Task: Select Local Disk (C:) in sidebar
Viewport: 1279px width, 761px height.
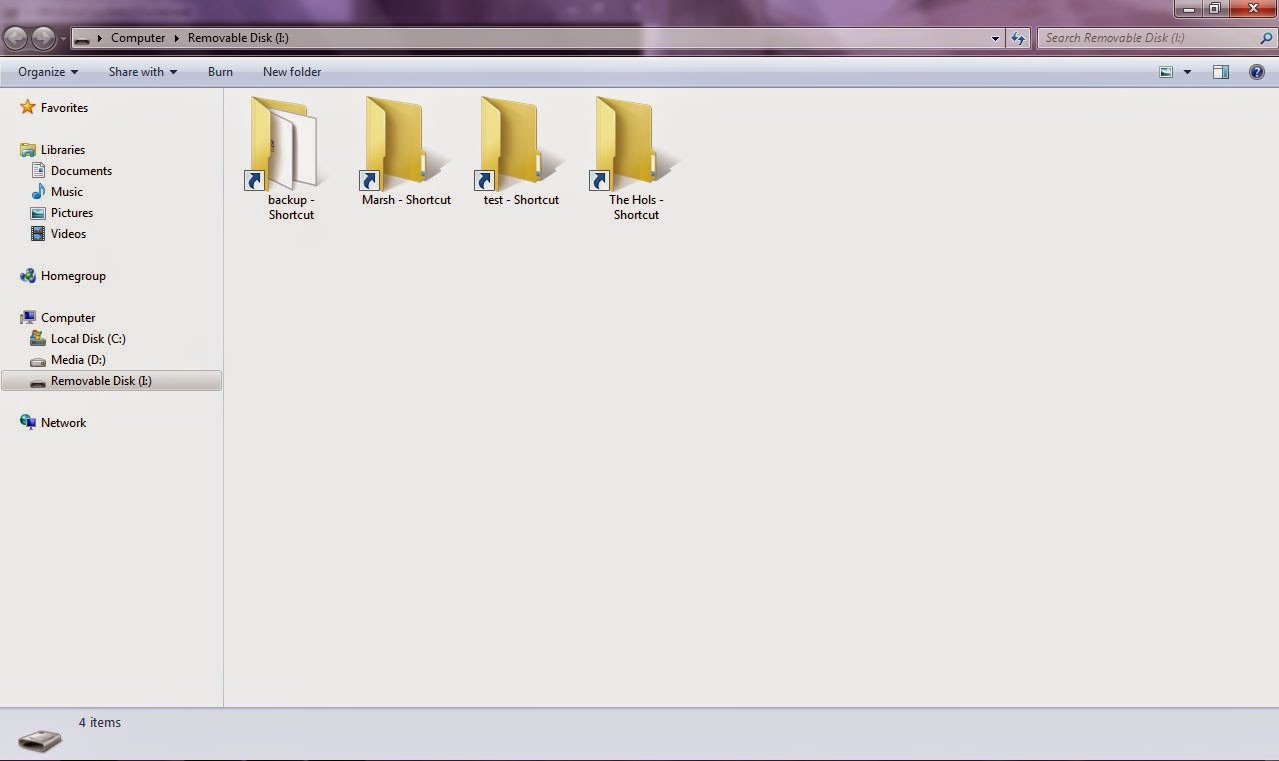Action: (88, 338)
